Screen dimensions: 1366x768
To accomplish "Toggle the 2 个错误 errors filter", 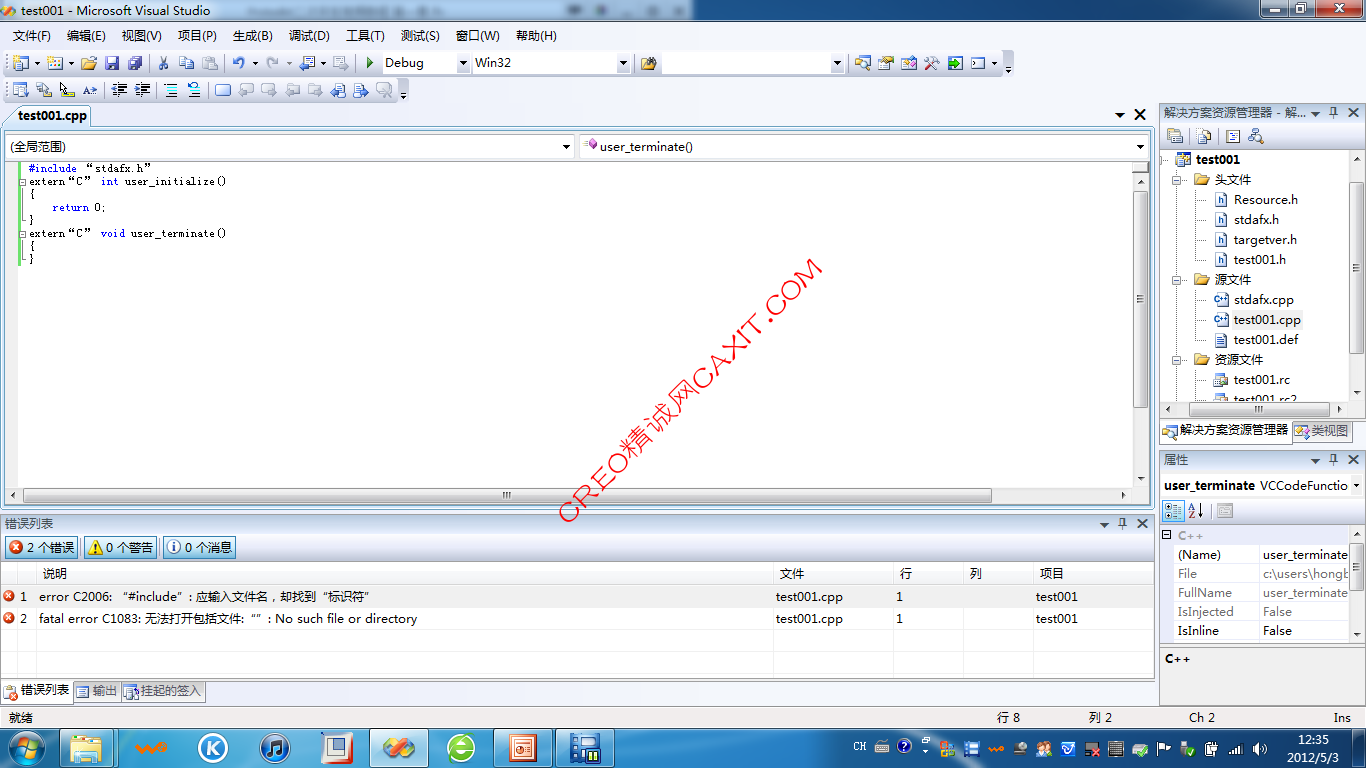I will point(42,547).
